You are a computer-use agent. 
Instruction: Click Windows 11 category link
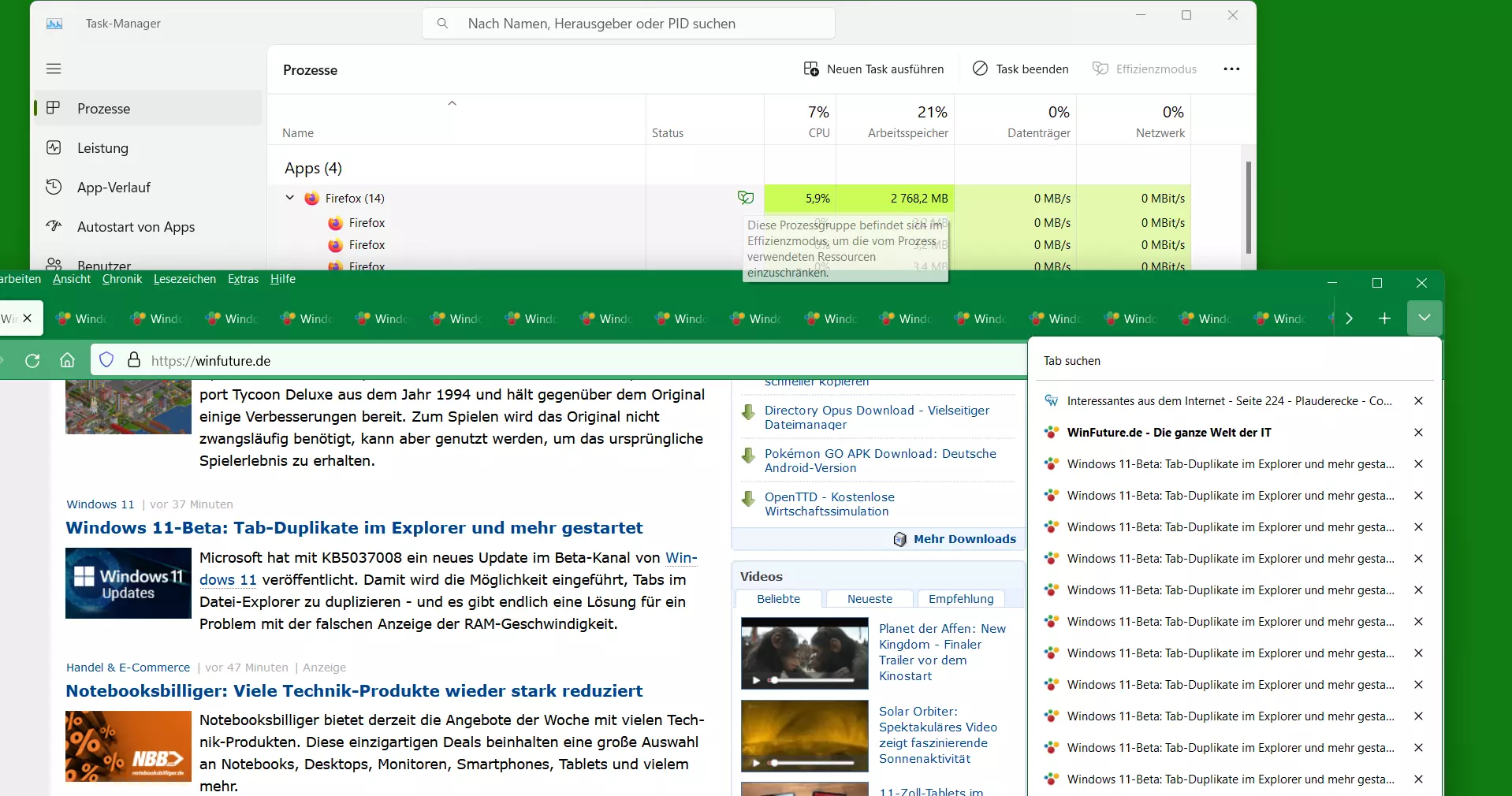(x=100, y=504)
